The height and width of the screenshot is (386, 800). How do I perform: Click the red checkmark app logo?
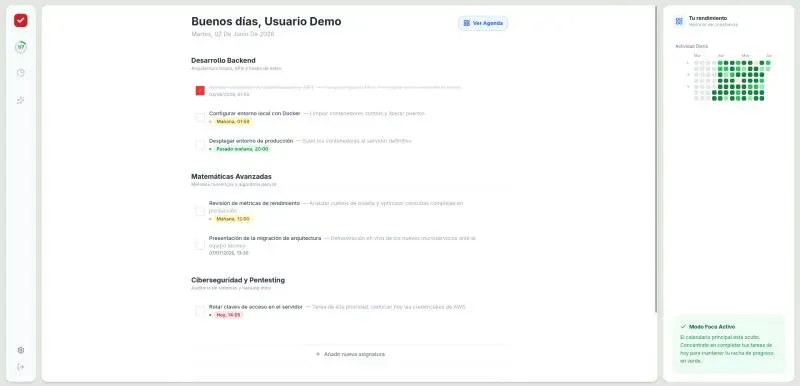tap(21, 20)
